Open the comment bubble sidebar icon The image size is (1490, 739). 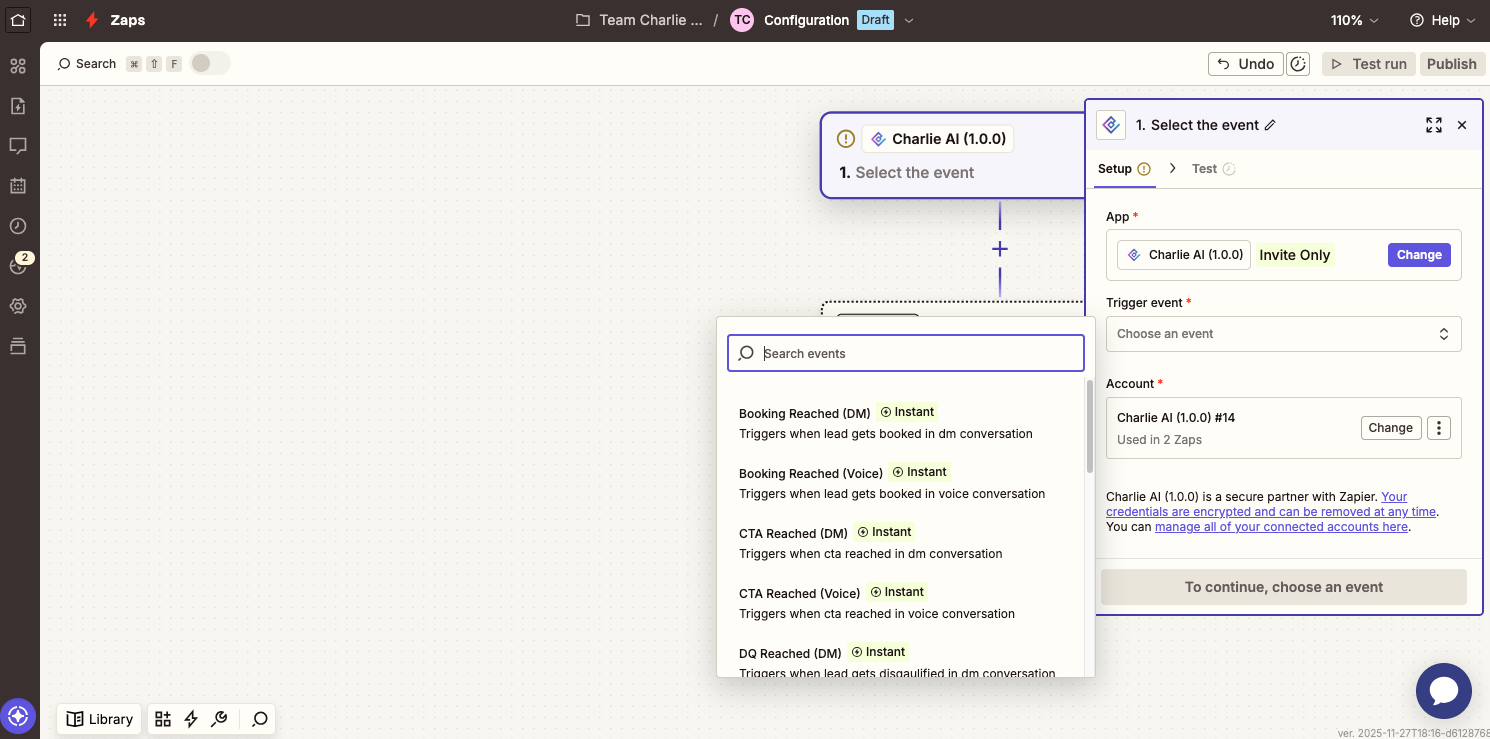[18, 146]
